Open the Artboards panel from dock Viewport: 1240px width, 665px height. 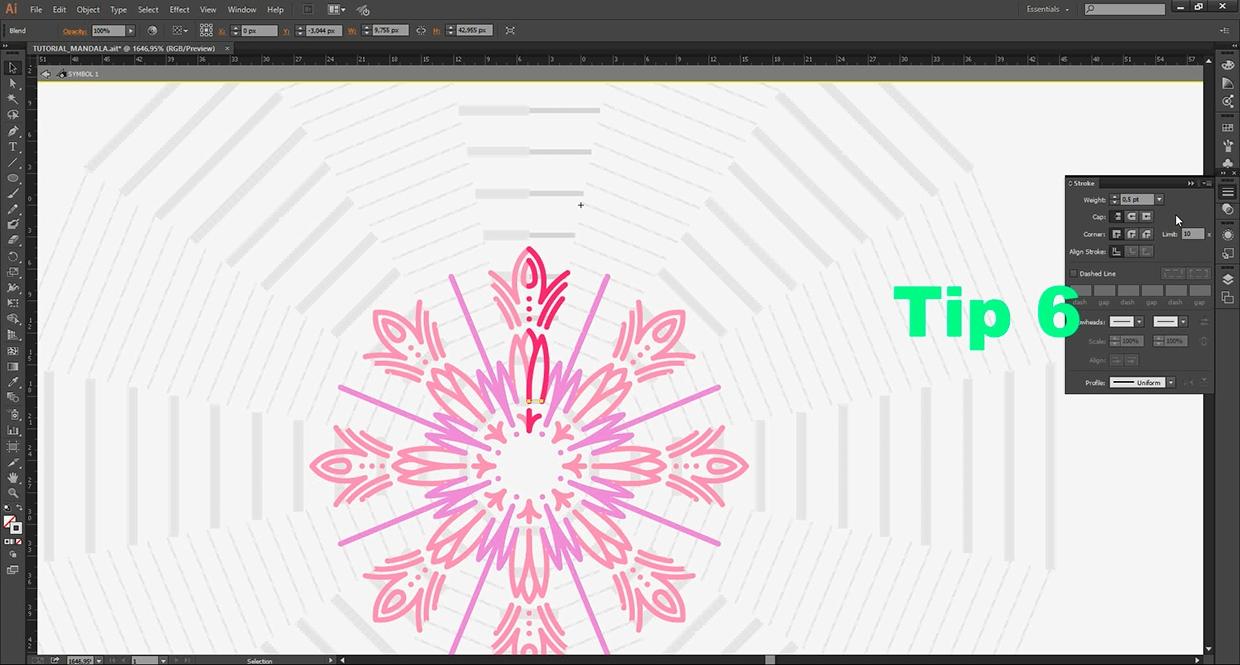coord(1228,298)
